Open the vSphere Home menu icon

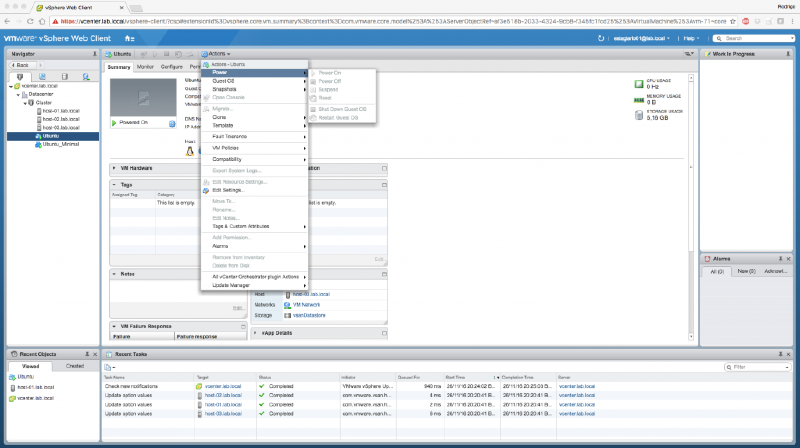129,38
